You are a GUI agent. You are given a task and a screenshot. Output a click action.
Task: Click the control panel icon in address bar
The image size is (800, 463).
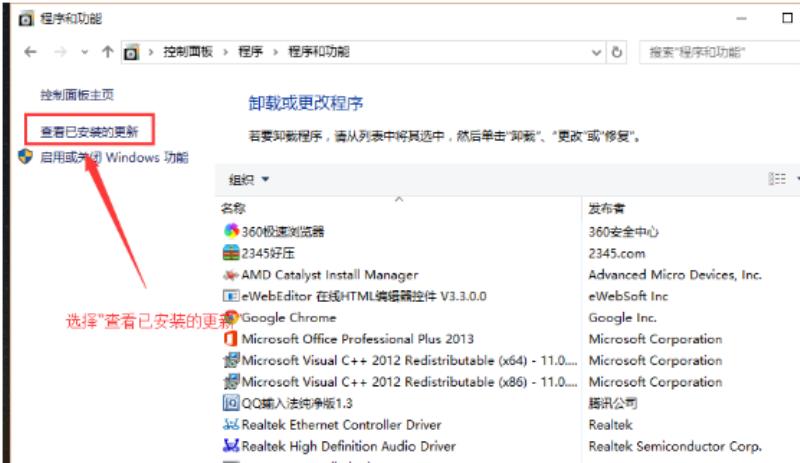131,52
